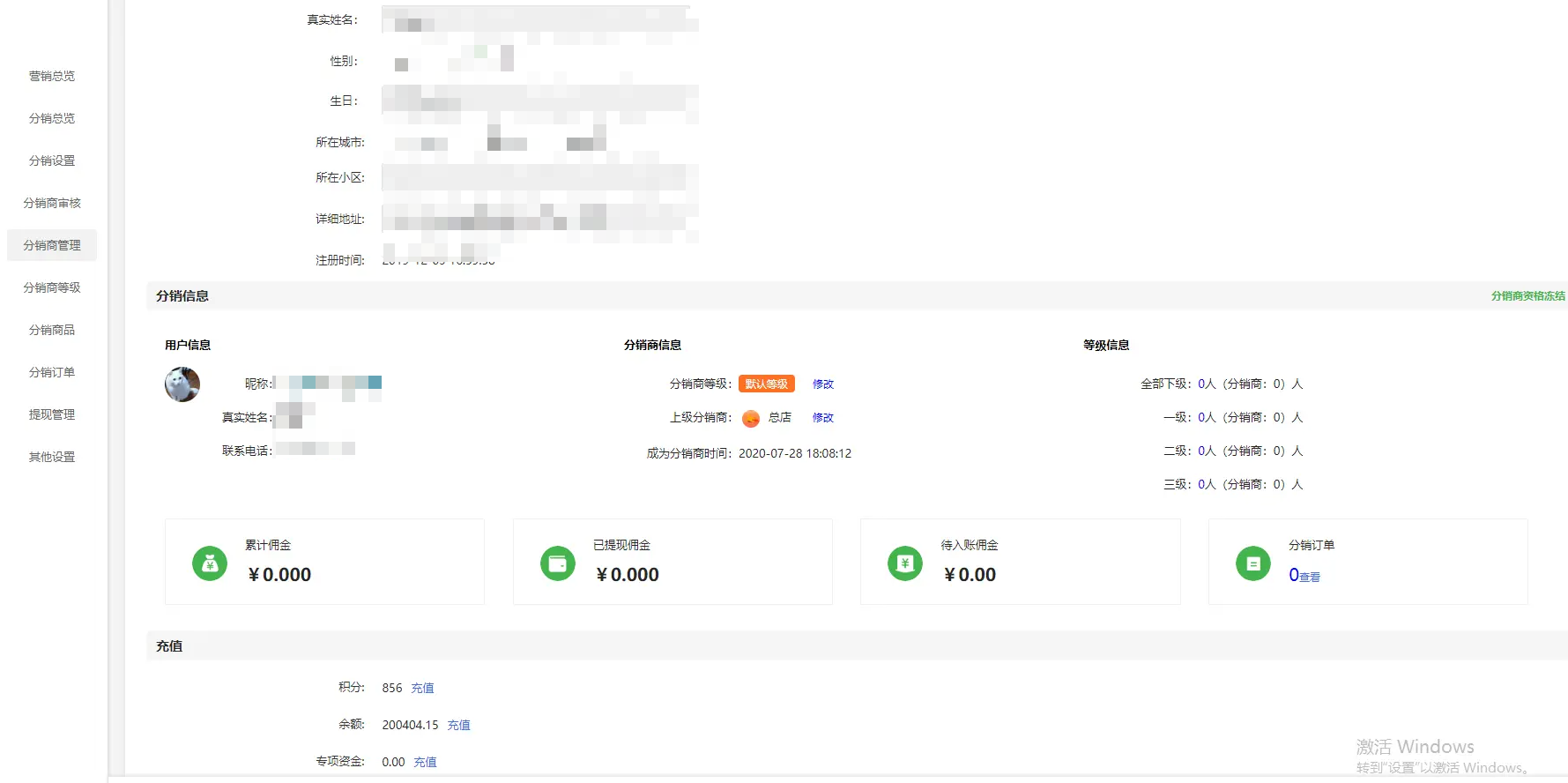1568x783 pixels.
Task: Click the 充值 section header
Action: (169, 646)
